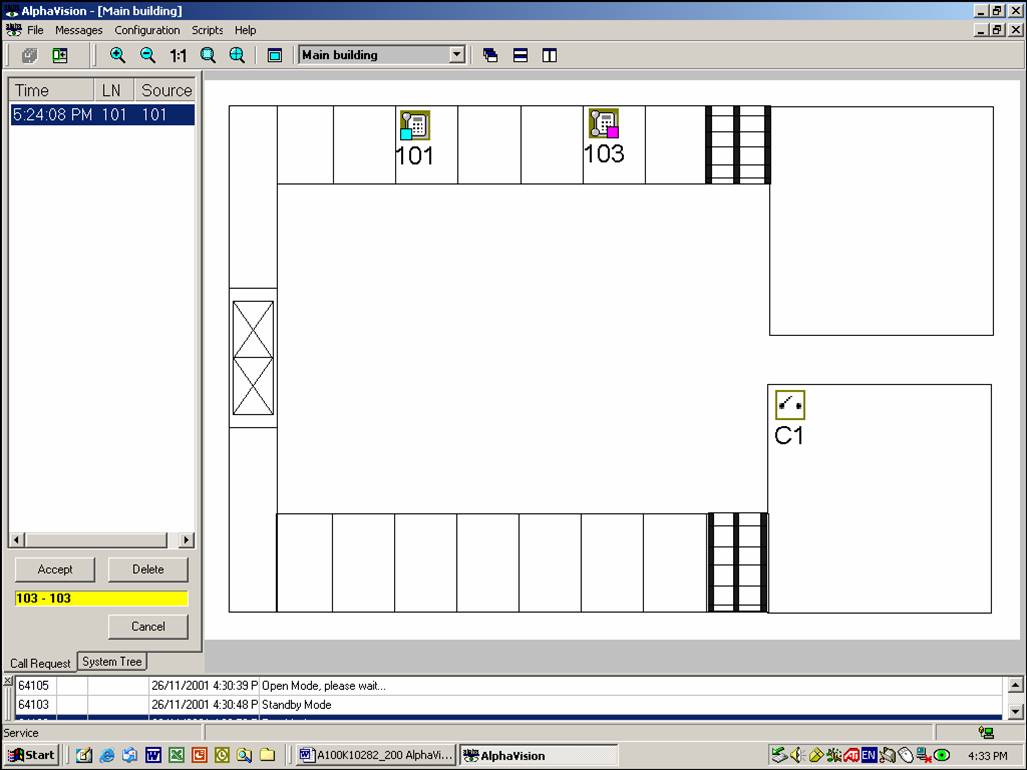Viewport: 1027px width, 770px height.
Task: Click the EN language indicator in tray
Action: tap(868, 755)
